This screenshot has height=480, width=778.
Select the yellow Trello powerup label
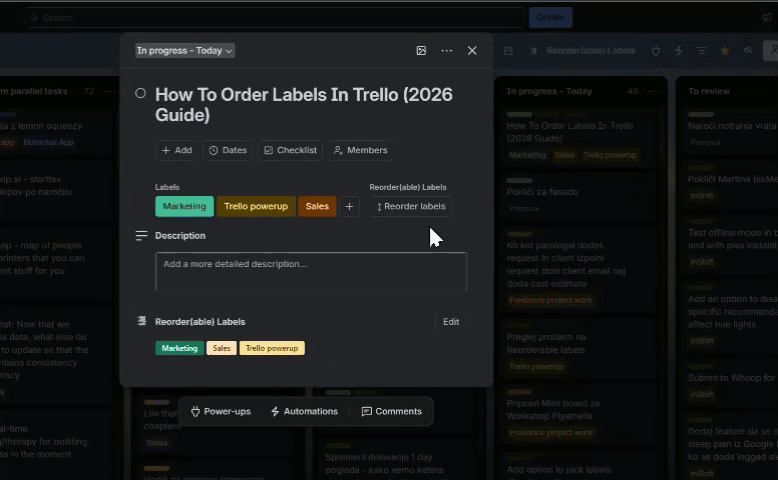tap(256, 206)
